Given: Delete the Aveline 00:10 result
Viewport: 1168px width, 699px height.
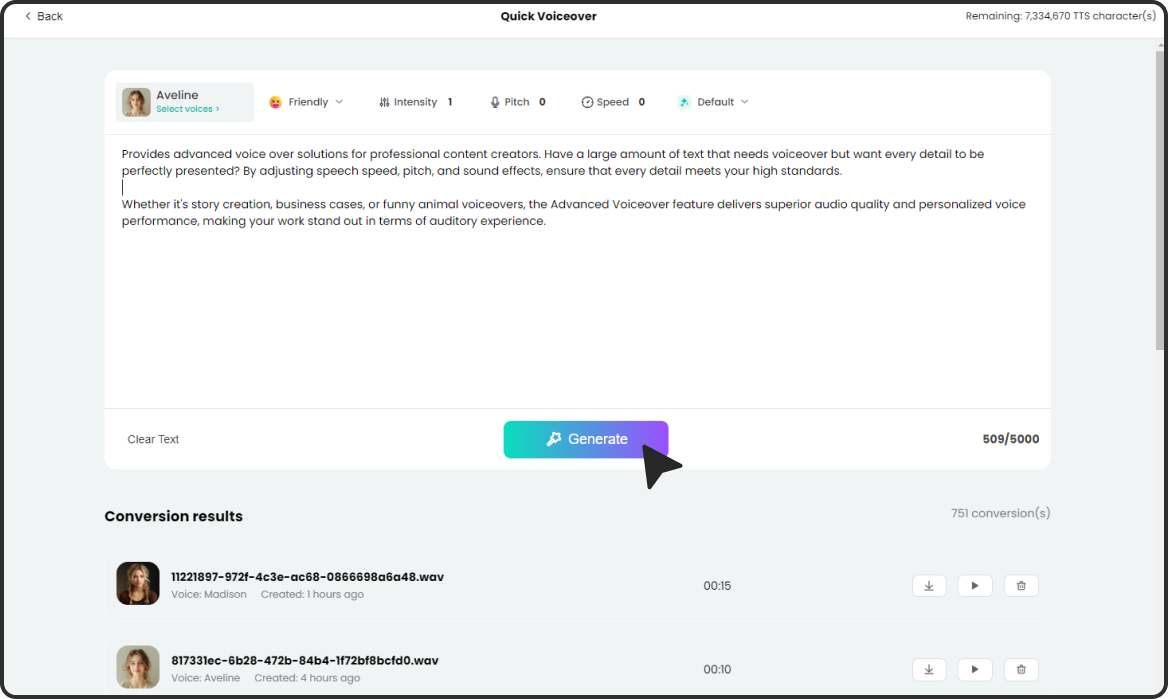Looking at the screenshot, I should coord(1021,669).
